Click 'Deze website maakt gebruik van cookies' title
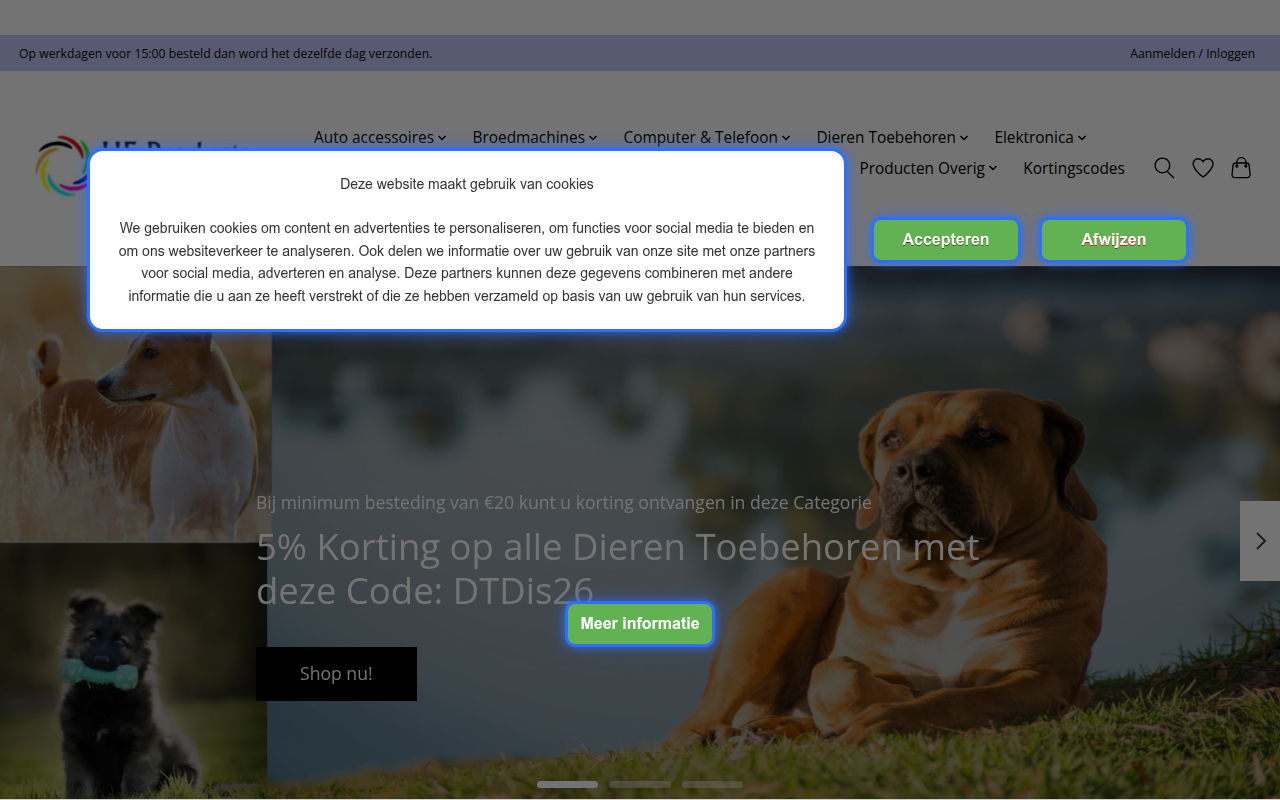Viewport: 1280px width, 800px height. [x=467, y=184]
